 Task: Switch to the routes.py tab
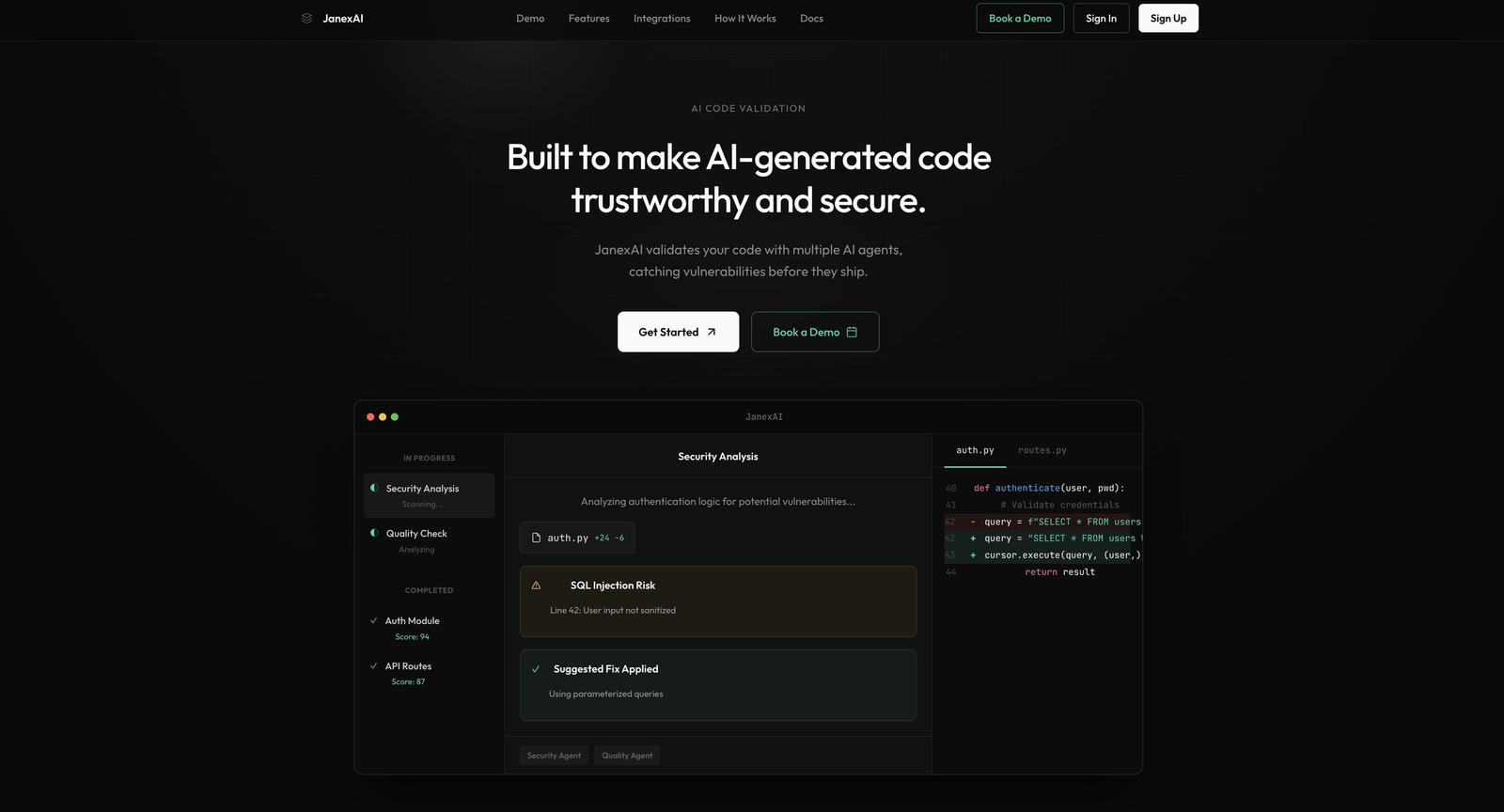(x=1042, y=451)
